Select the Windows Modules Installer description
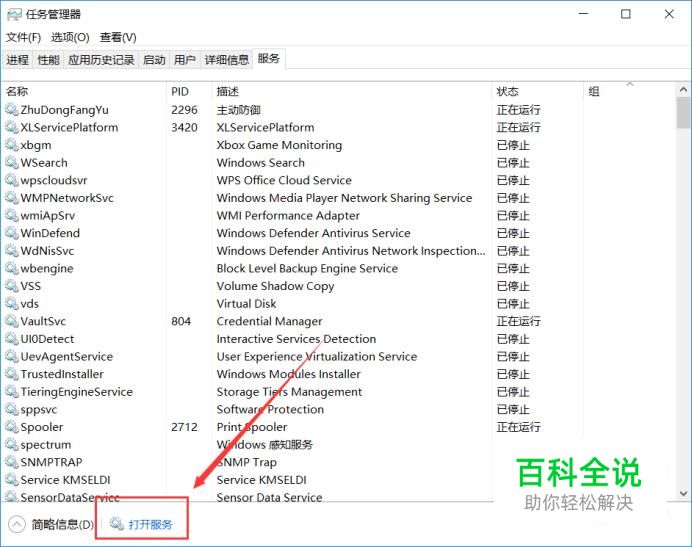 coord(288,374)
